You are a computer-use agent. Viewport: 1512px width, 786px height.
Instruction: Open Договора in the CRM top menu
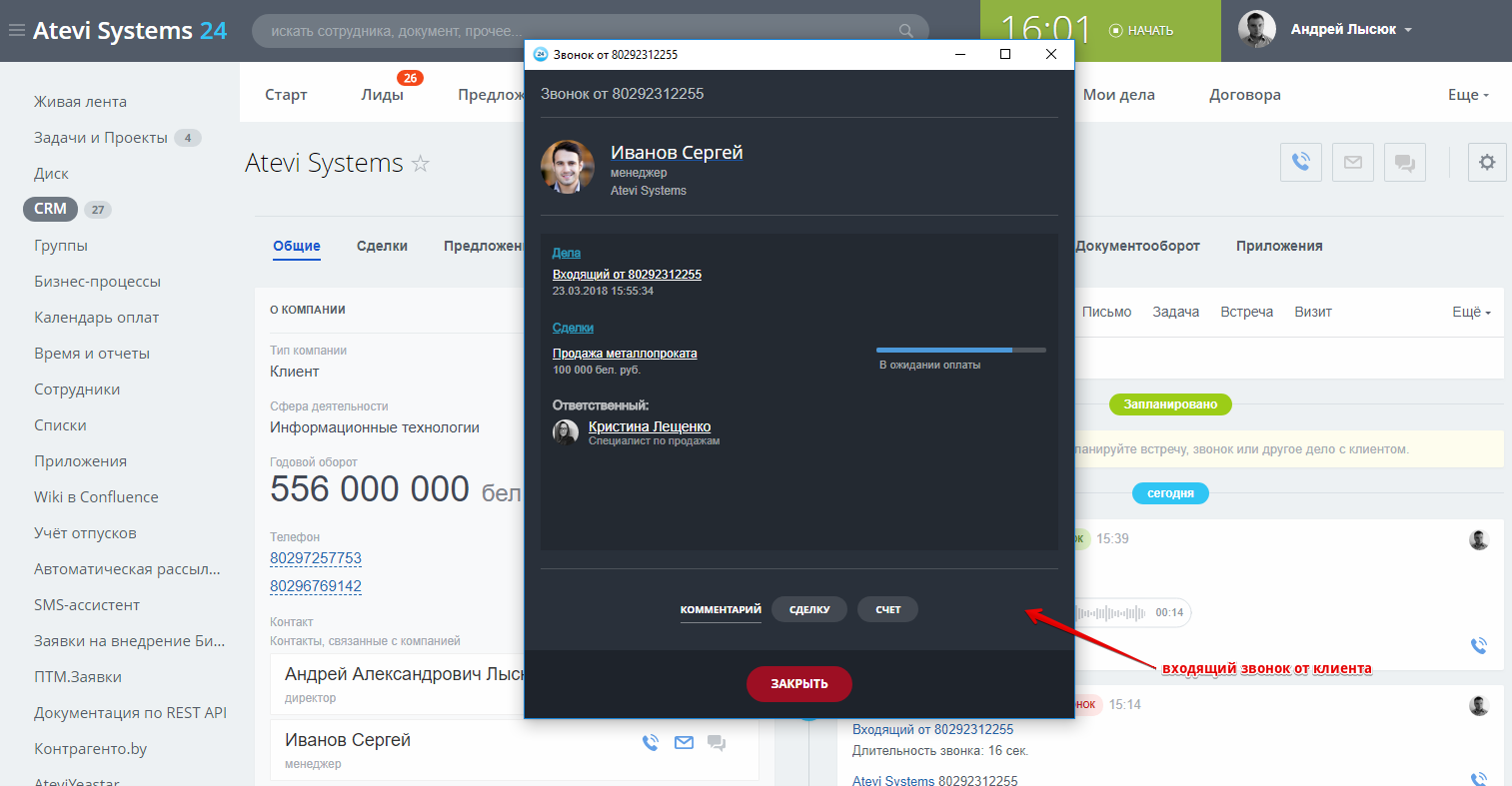click(x=1245, y=95)
